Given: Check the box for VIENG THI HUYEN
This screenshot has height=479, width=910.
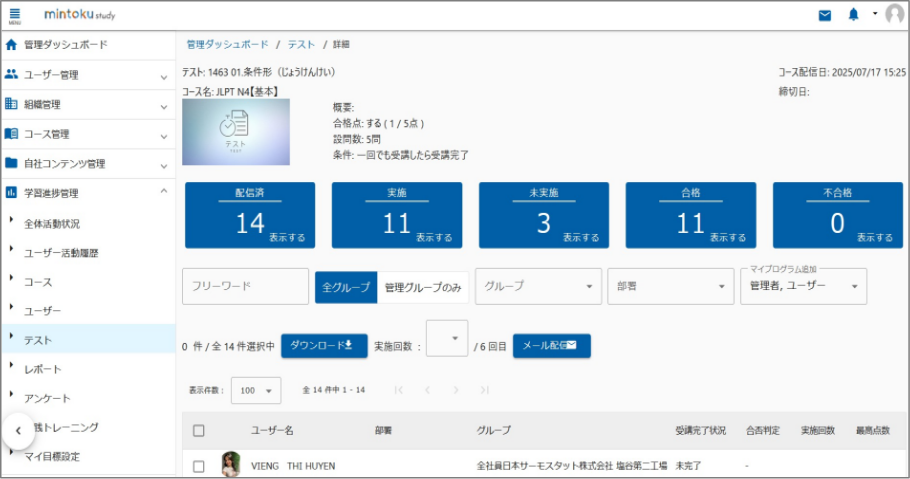Looking at the screenshot, I should 198,466.
